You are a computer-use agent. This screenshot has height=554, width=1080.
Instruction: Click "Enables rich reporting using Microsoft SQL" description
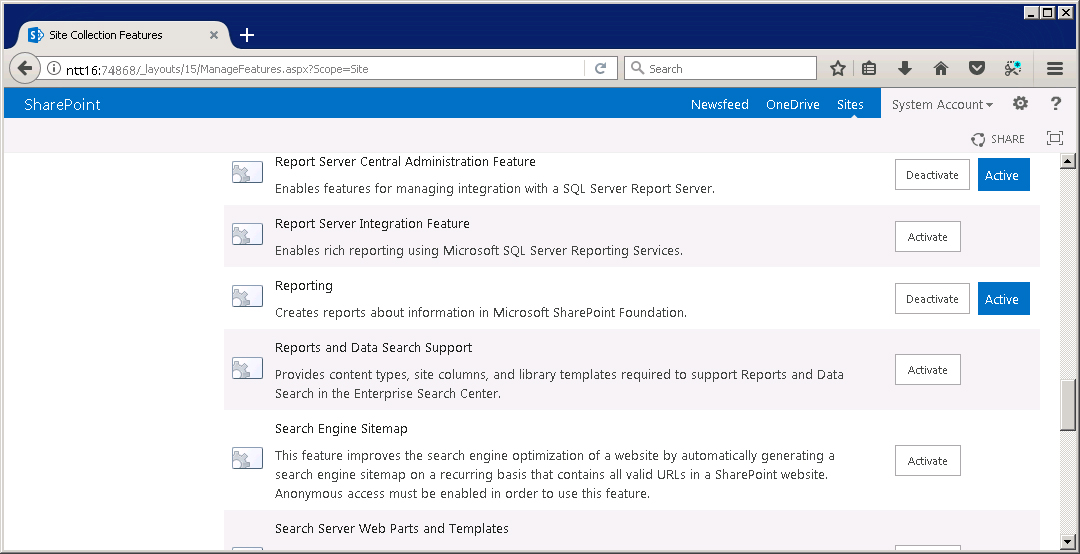coord(479,251)
